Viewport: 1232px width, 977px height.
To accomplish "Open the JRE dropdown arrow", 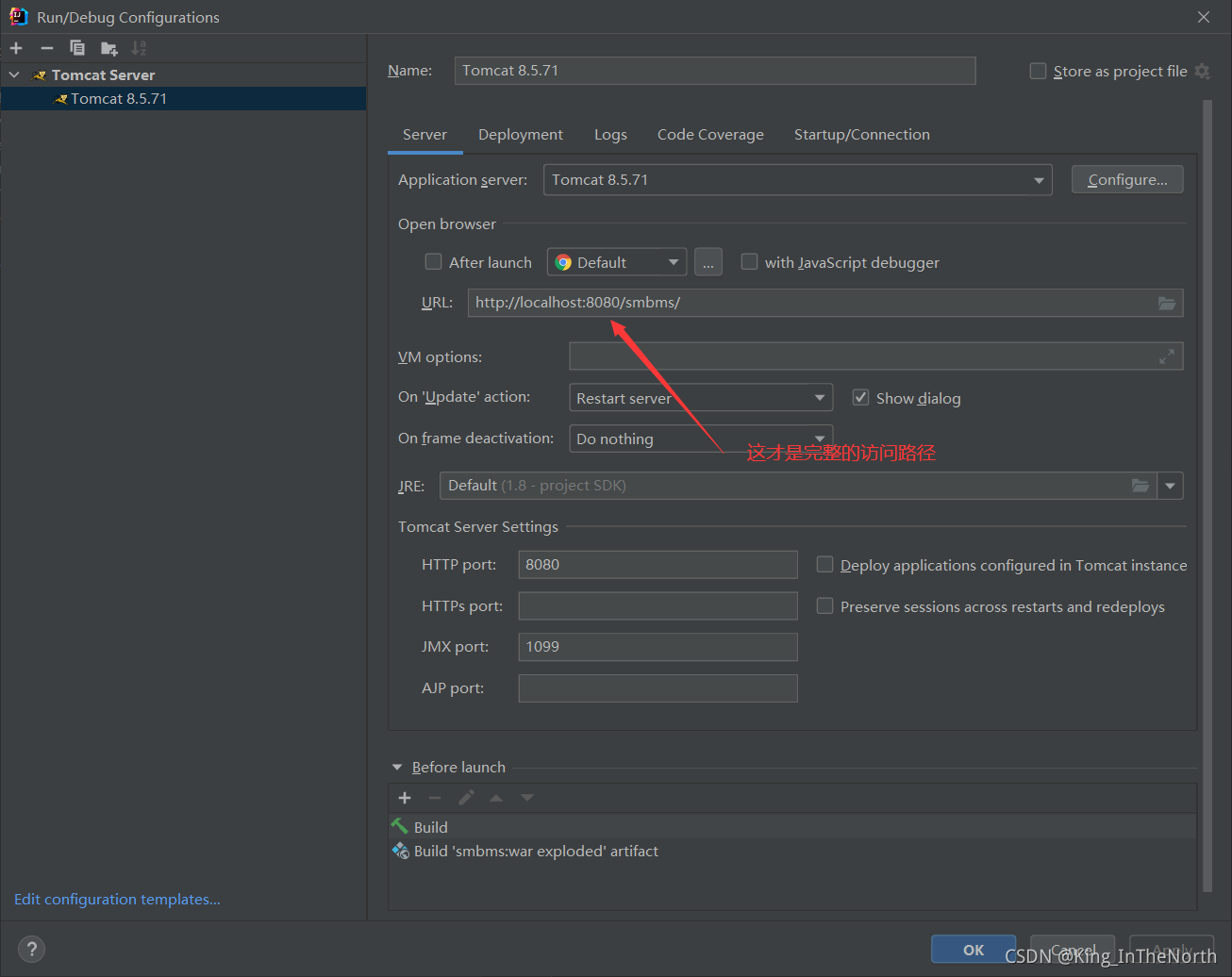I will pos(1171,486).
